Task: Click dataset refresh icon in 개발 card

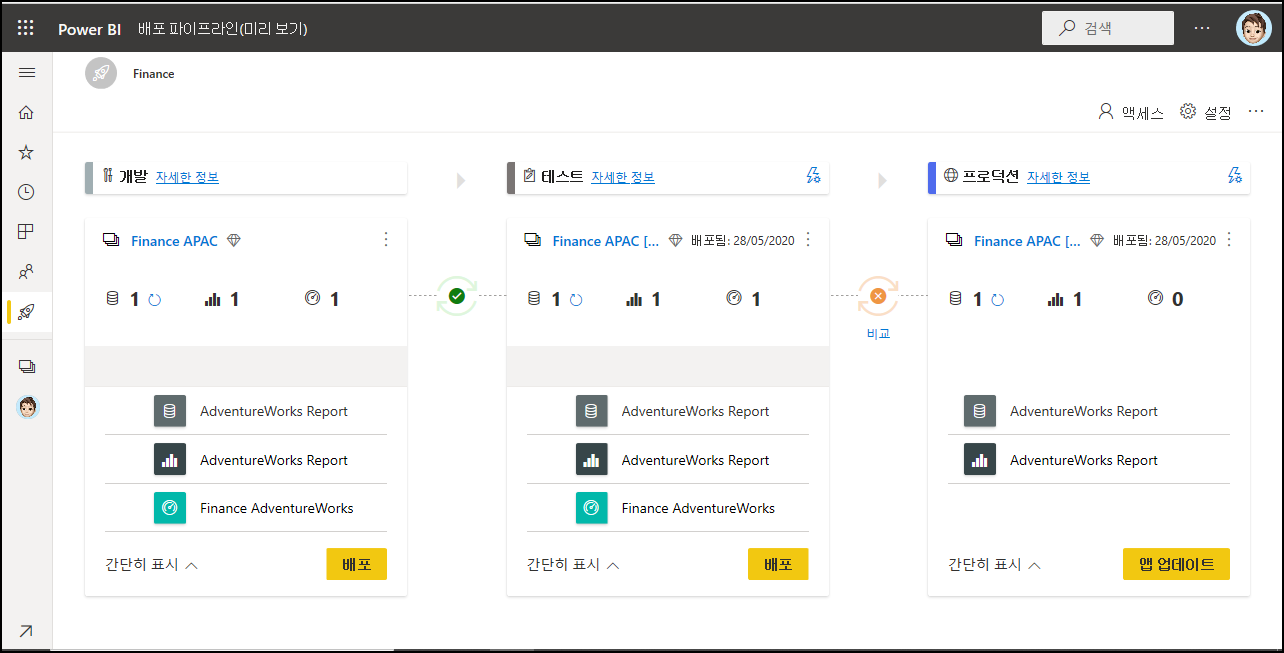Action: 154,299
